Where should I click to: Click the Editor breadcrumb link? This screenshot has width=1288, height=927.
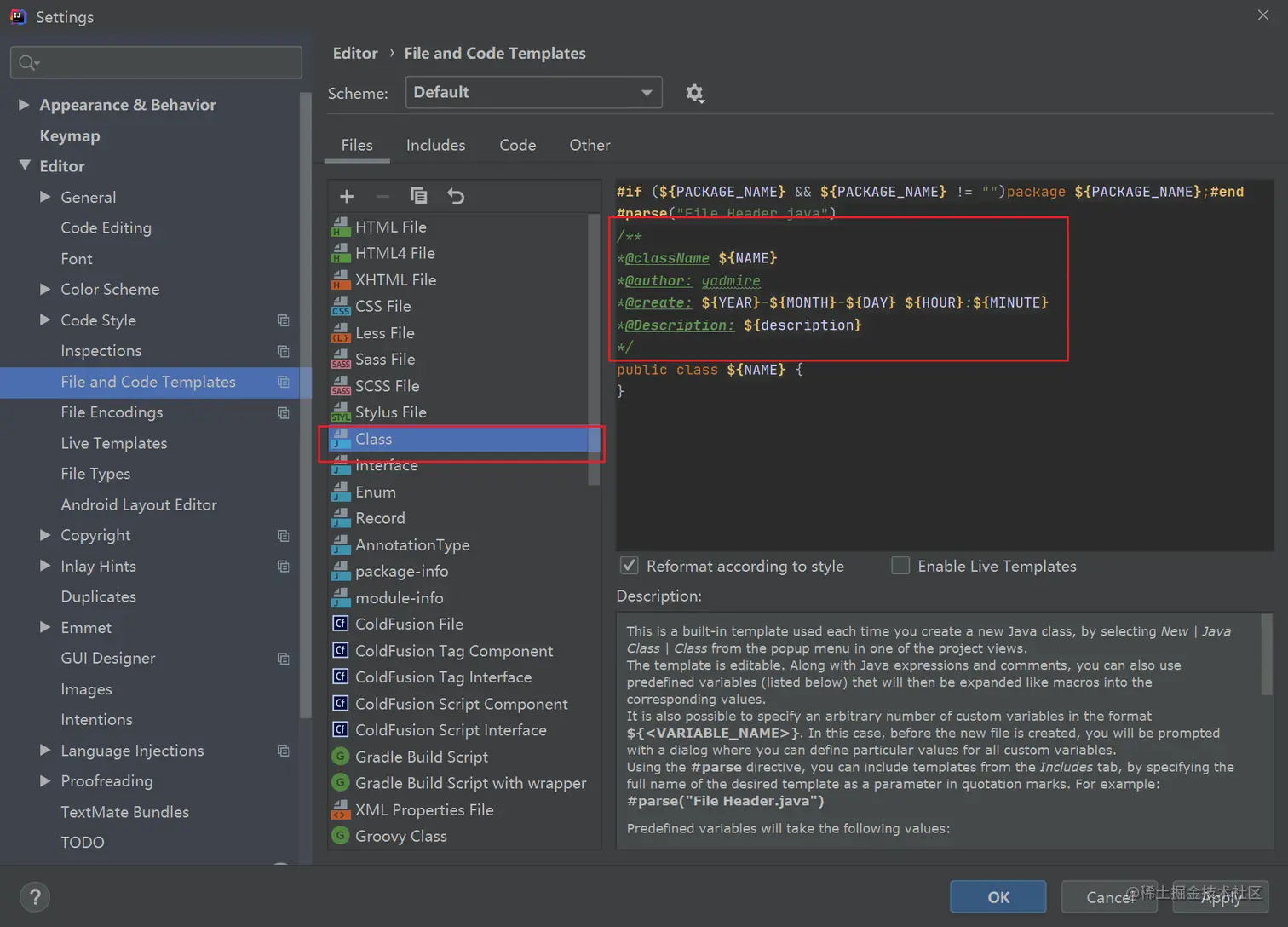355,53
